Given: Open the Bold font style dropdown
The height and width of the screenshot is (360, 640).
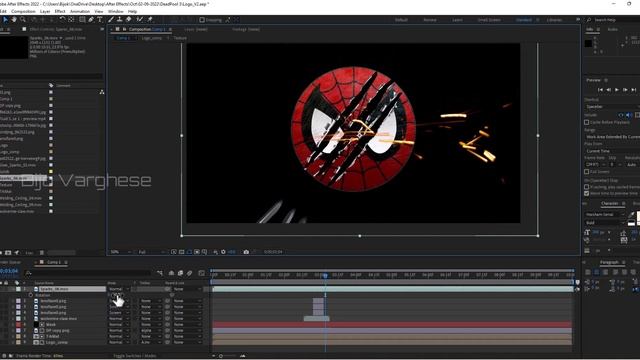Looking at the screenshot, I should coord(605,223).
